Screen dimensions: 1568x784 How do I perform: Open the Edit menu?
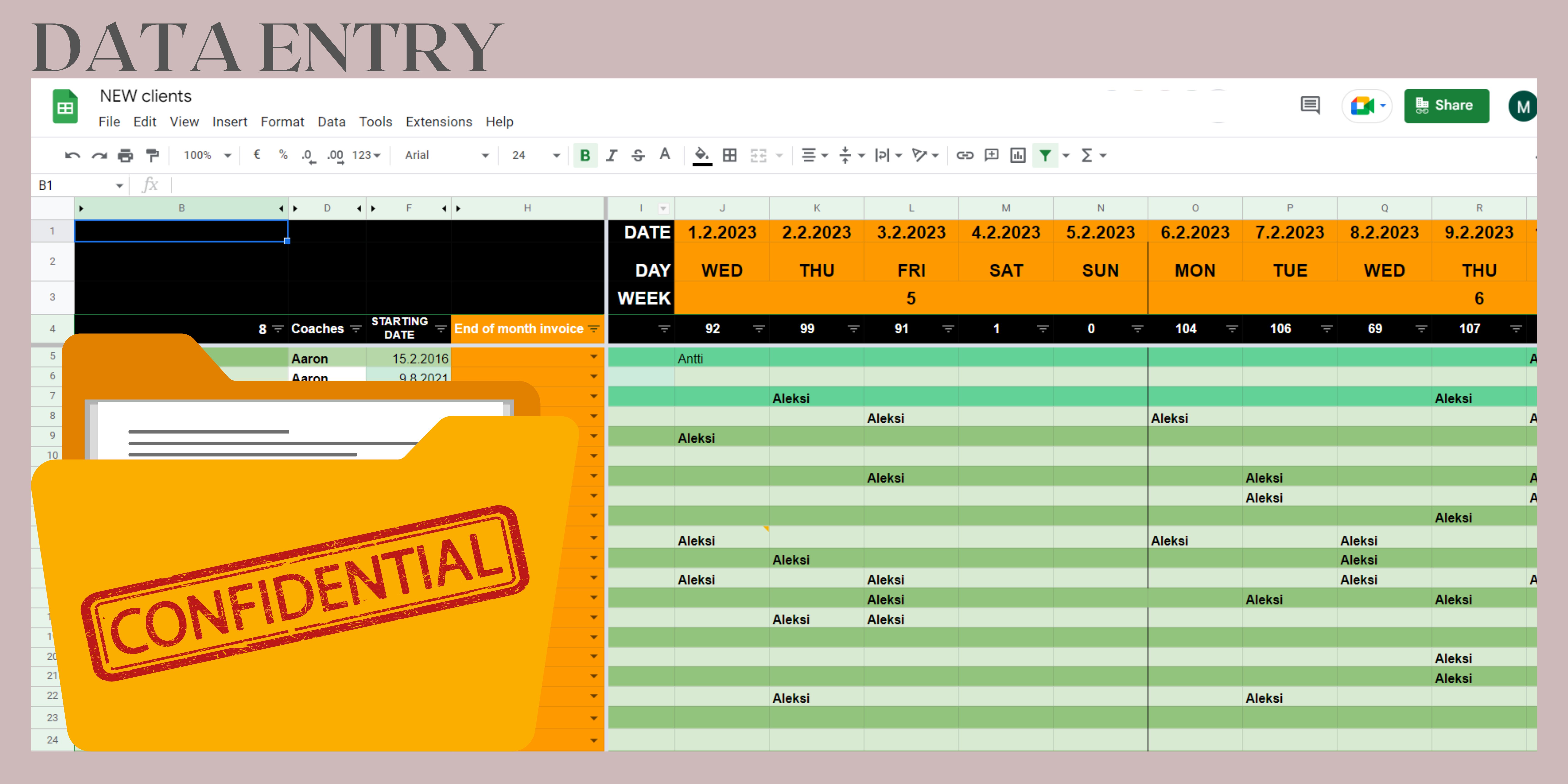click(x=145, y=122)
